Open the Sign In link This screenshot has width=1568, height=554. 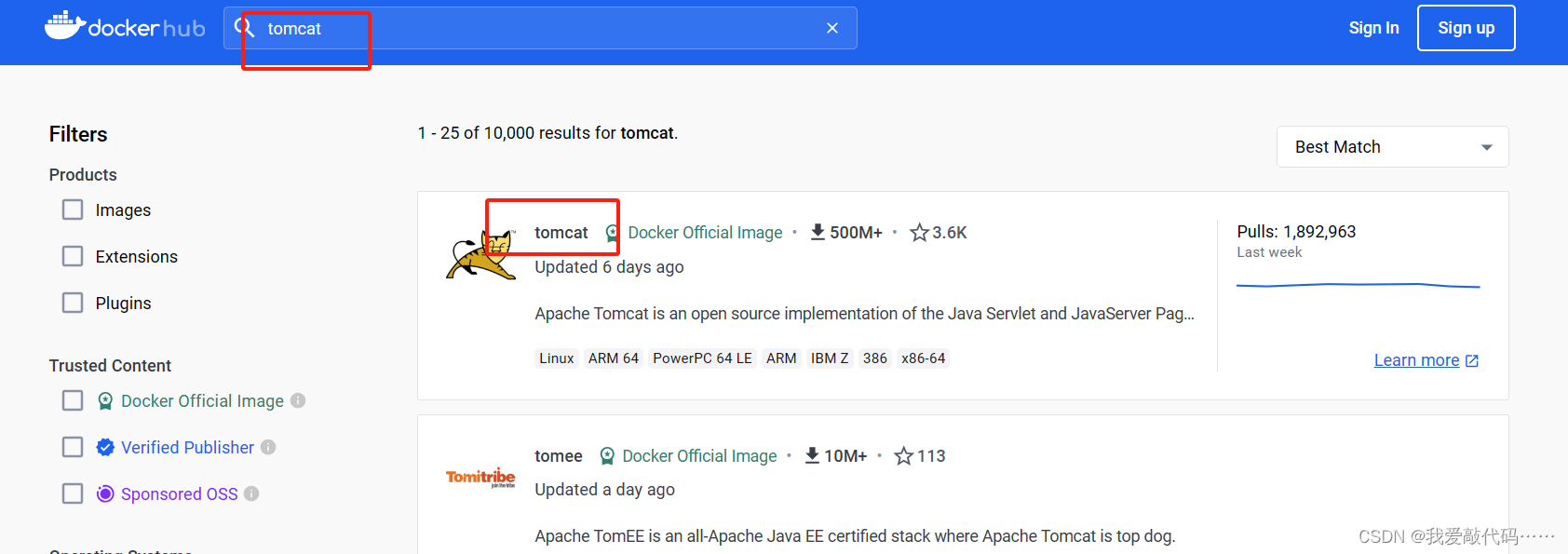[1373, 28]
